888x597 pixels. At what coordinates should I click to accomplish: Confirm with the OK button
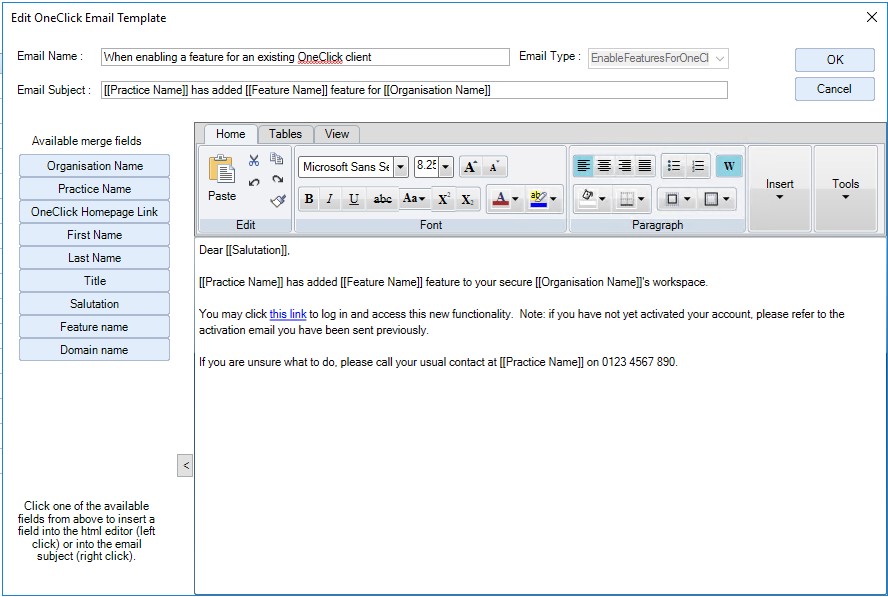pos(835,60)
